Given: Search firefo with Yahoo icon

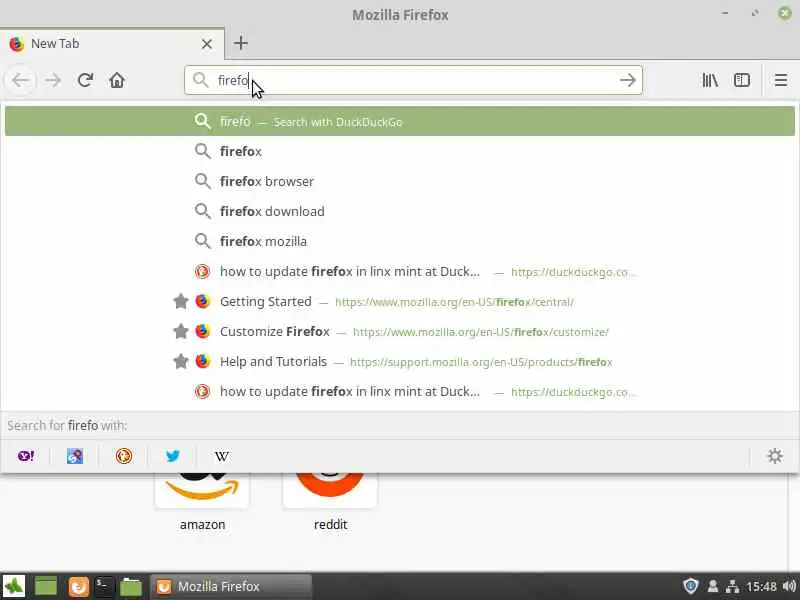Looking at the screenshot, I should [26, 456].
